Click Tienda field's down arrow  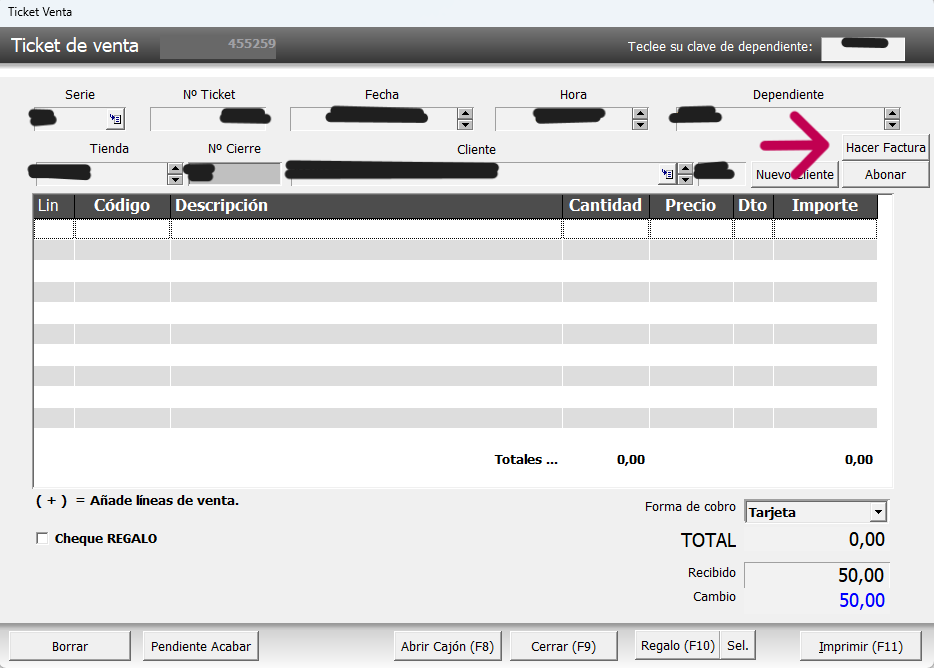click(x=175, y=180)
